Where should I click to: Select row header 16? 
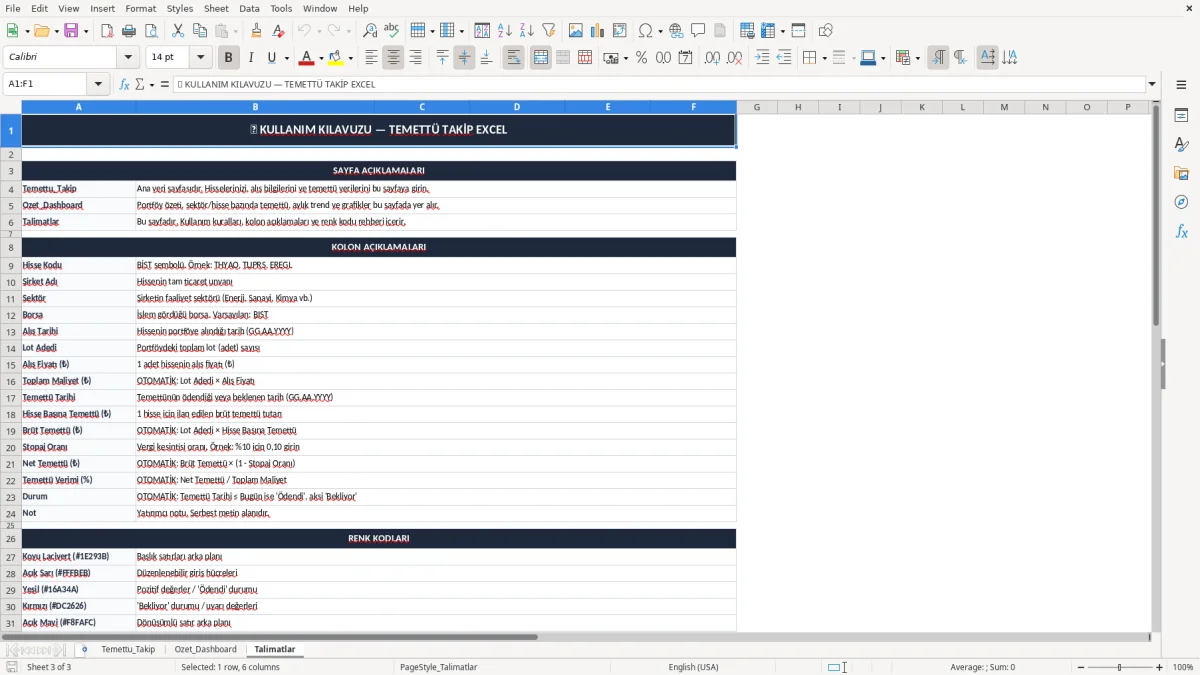click(11, 381)
